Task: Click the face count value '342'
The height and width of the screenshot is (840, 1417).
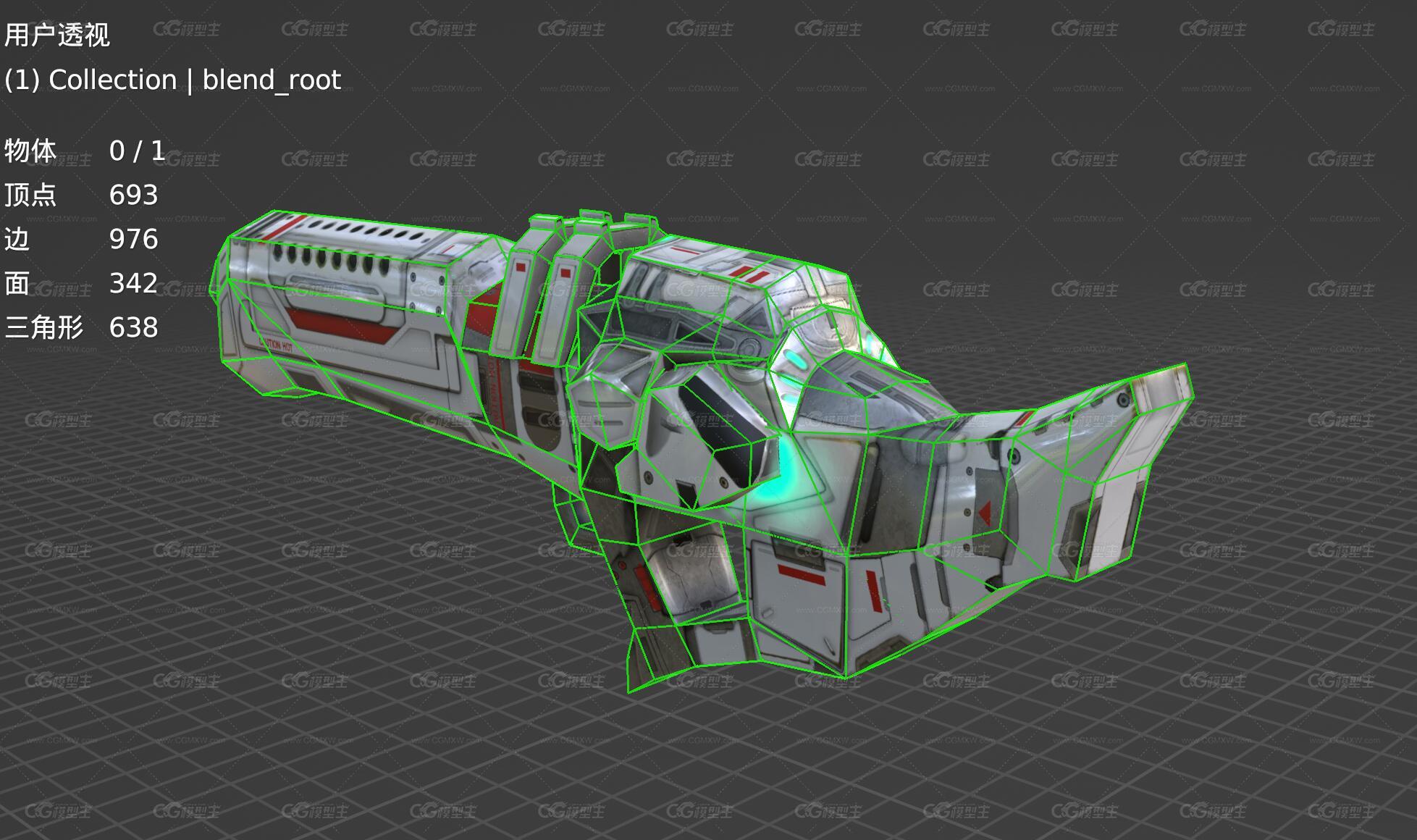Action: pyautogui.click(x=133, y=284)
